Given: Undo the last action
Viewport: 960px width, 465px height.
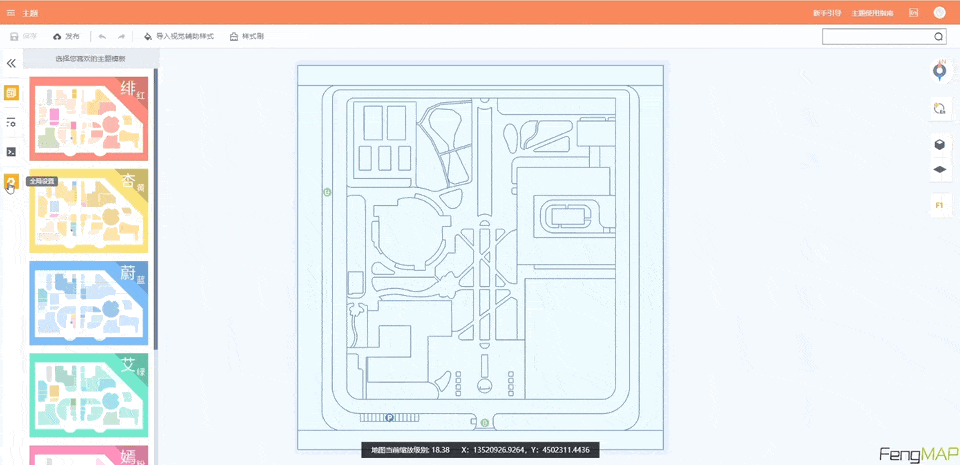Looking at the screenshot, I should [102, 36].
